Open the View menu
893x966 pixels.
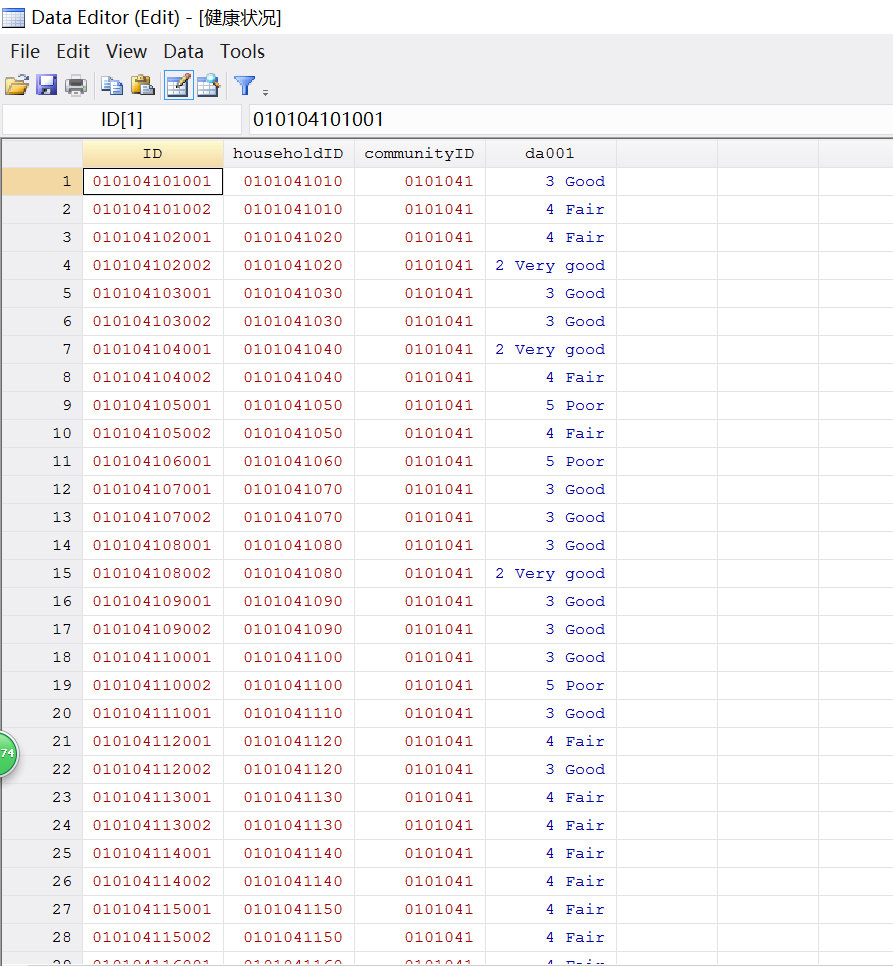click(126, 51)
